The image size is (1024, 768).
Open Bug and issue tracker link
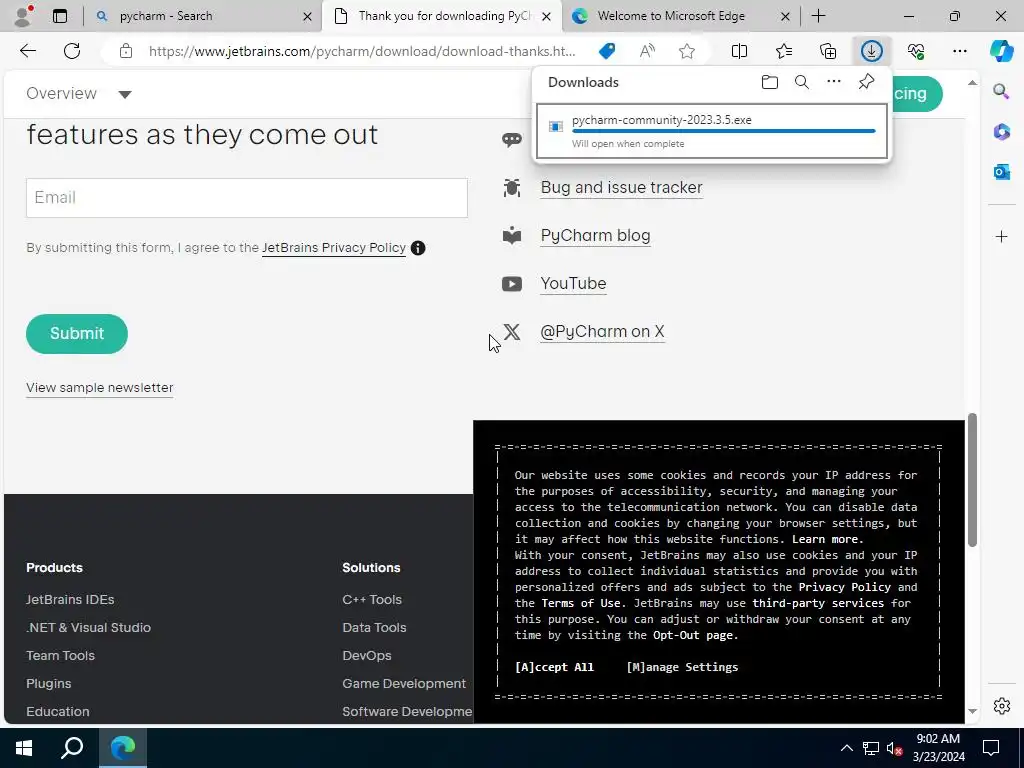(x=621, y=187)
